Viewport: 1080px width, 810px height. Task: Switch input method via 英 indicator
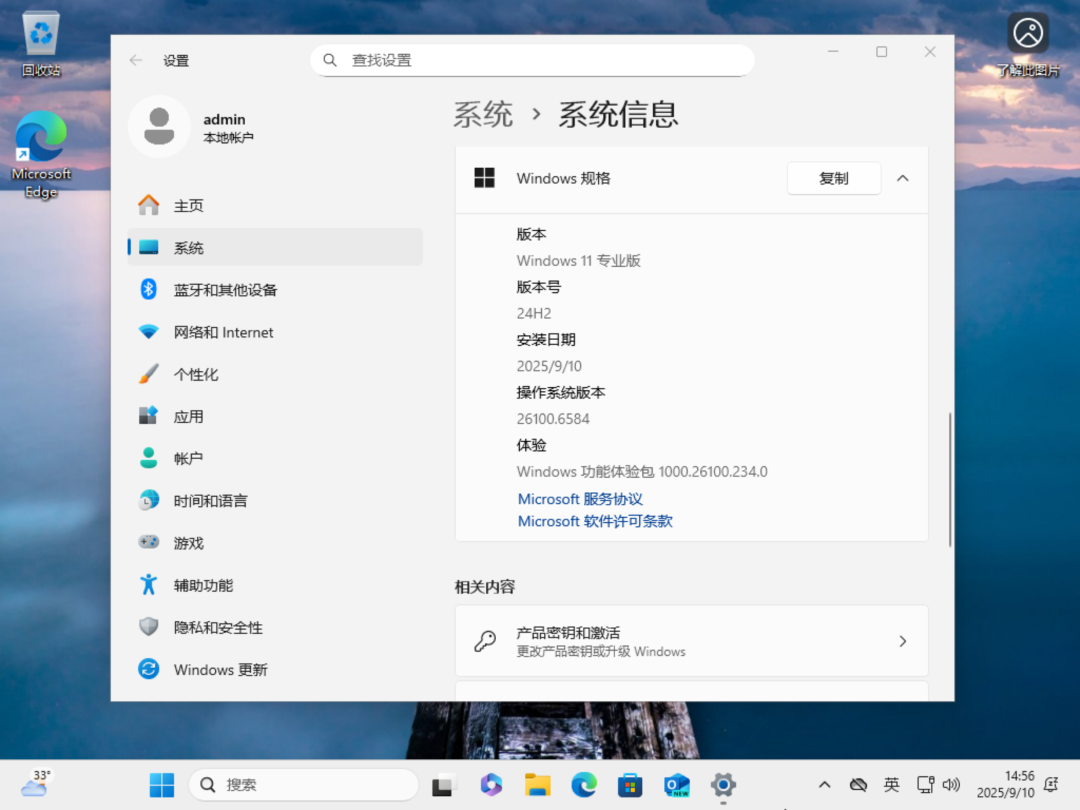891,785
